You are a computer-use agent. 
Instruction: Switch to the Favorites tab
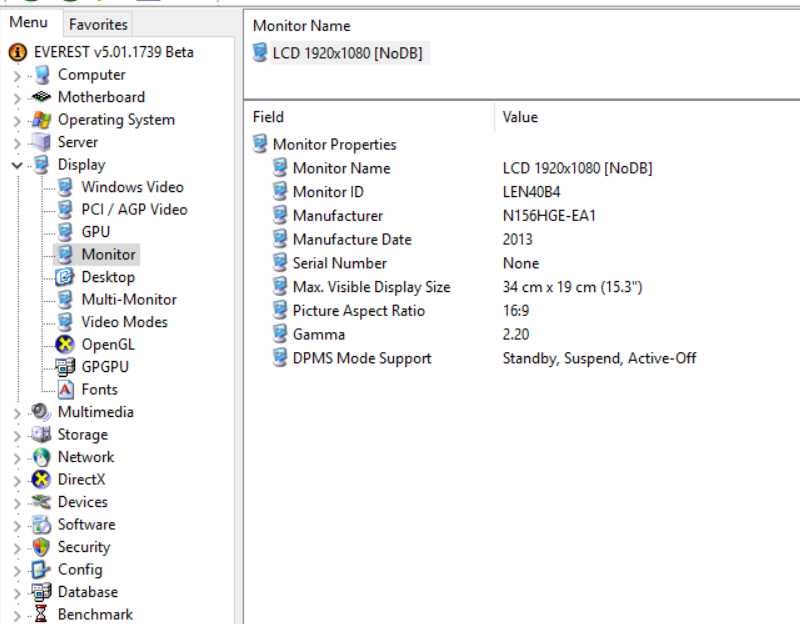[98, 24]
